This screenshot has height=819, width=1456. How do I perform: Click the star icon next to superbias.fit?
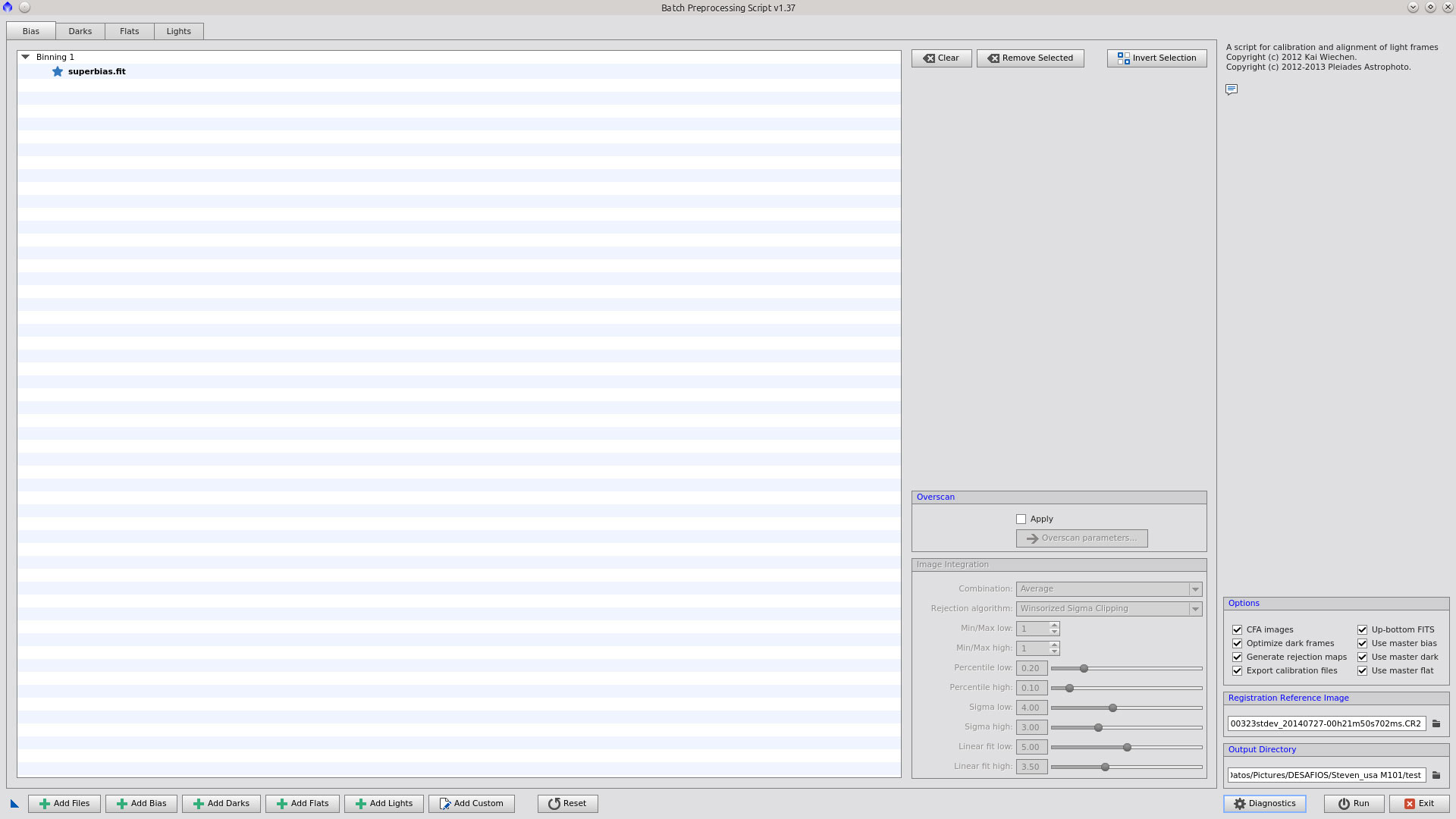pos(58,71)
